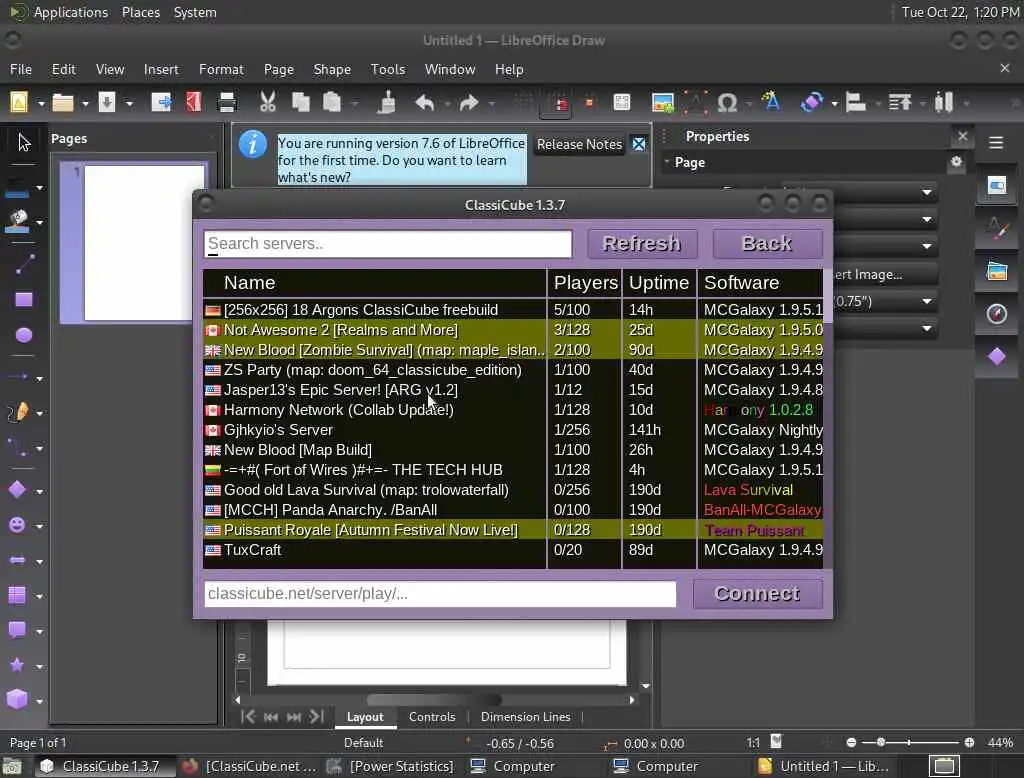Click Clone Formatting paintbrush icon
1024x778 pixels.
(387, 103)
